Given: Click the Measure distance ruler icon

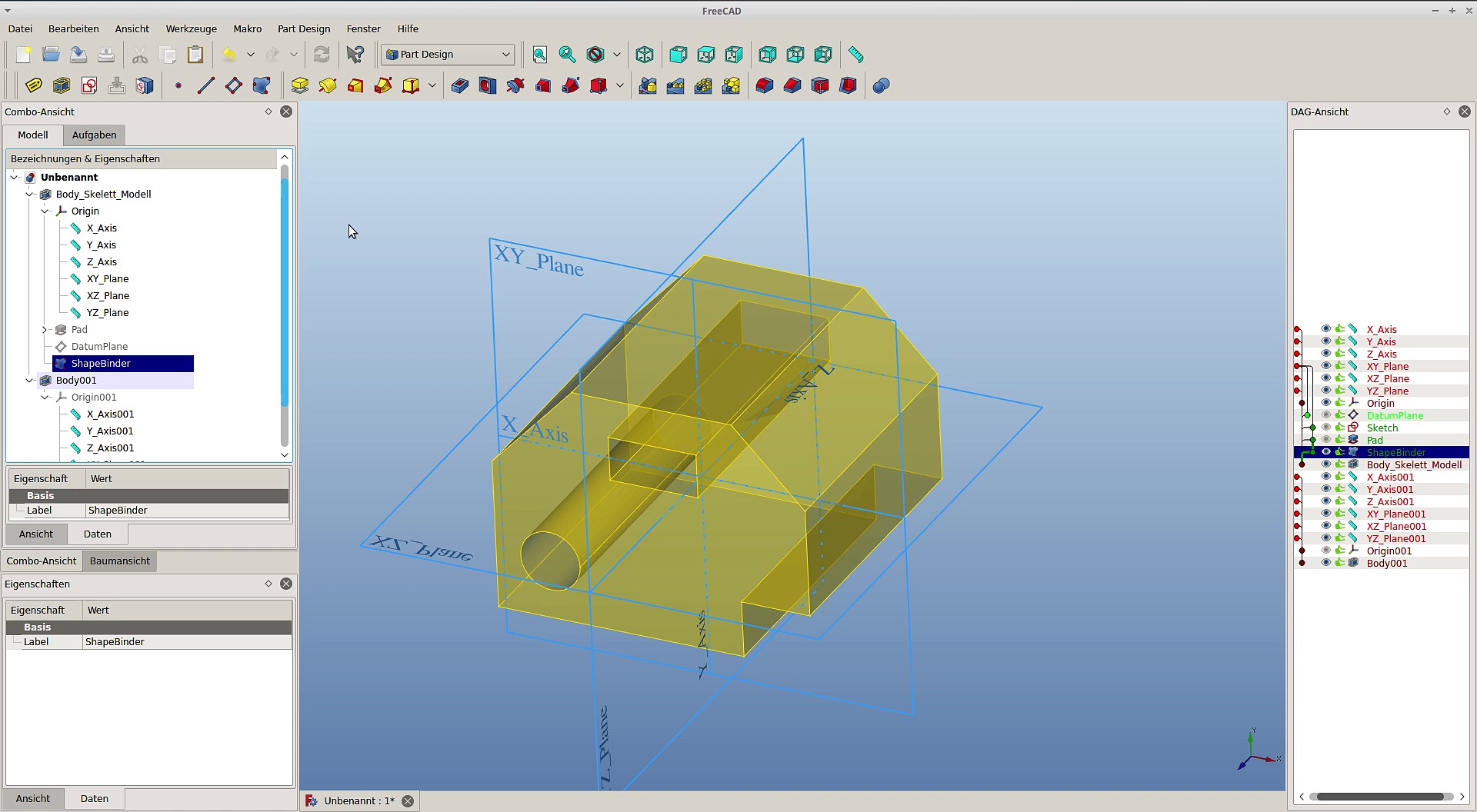Looking at the screenshot, I should (x=855, y=55).
